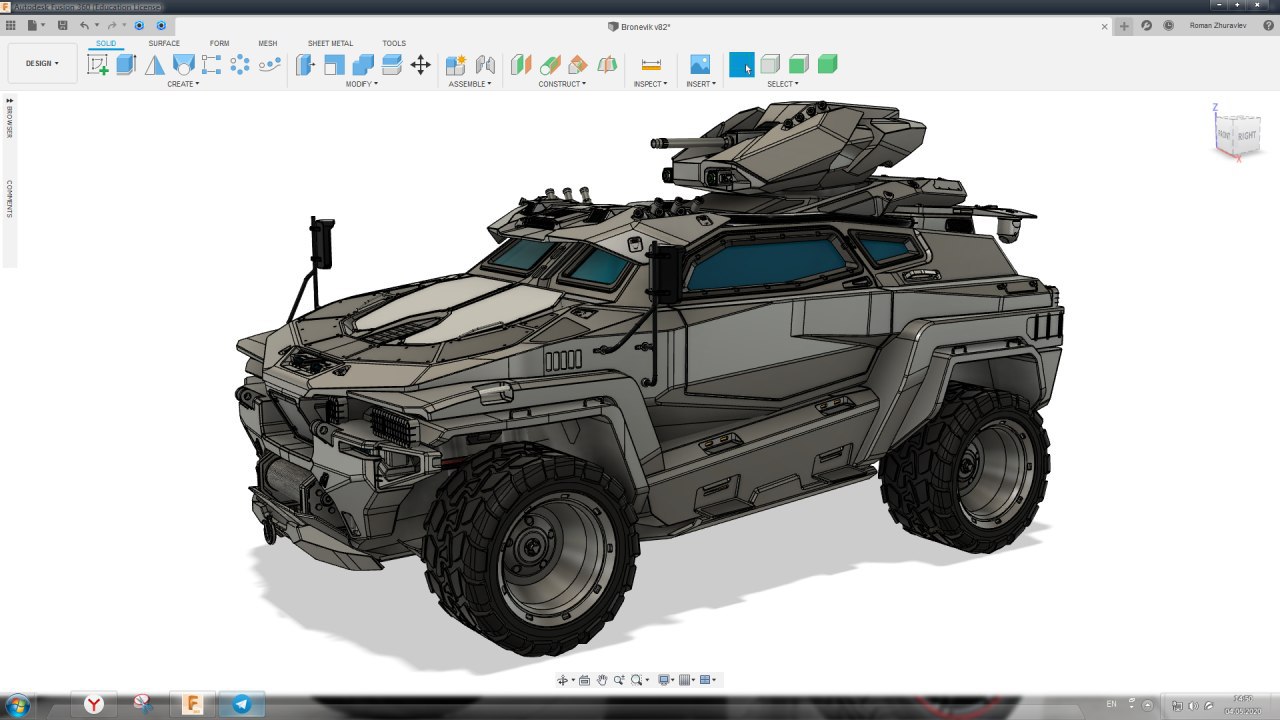Select the Offset Plane tool
Screen dimensions: 1280x720
(521, 65)
